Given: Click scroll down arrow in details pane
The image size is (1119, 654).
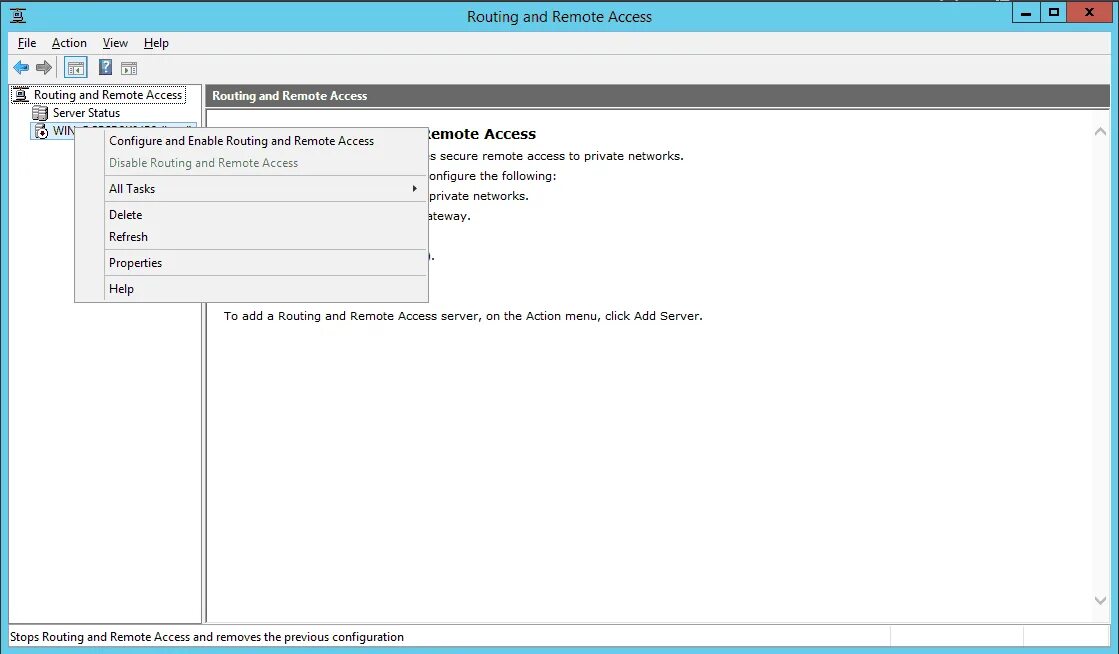Looking at the screenshot, I should point(1100,600).
